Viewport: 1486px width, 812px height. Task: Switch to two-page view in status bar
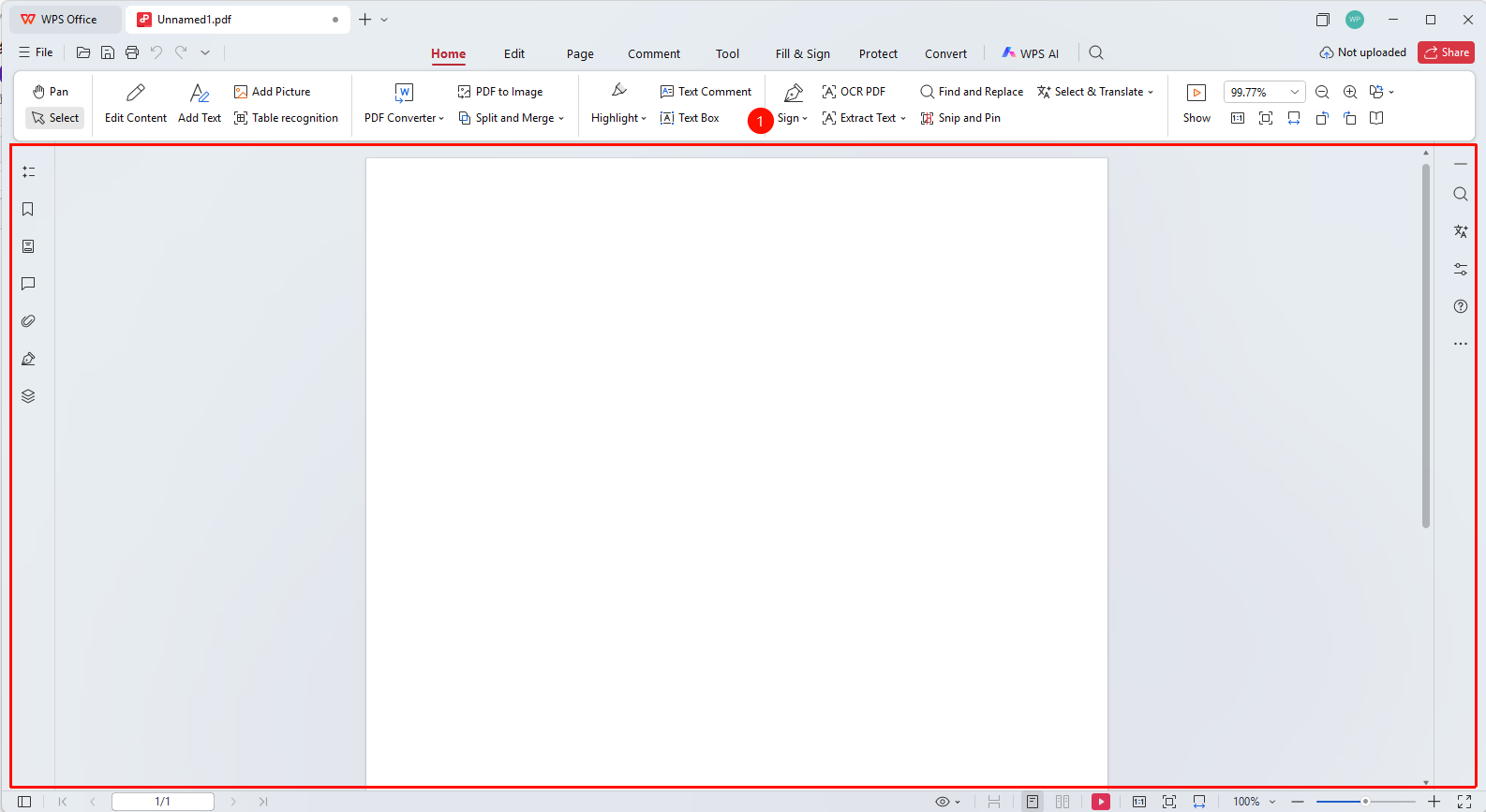(1062, 802)
